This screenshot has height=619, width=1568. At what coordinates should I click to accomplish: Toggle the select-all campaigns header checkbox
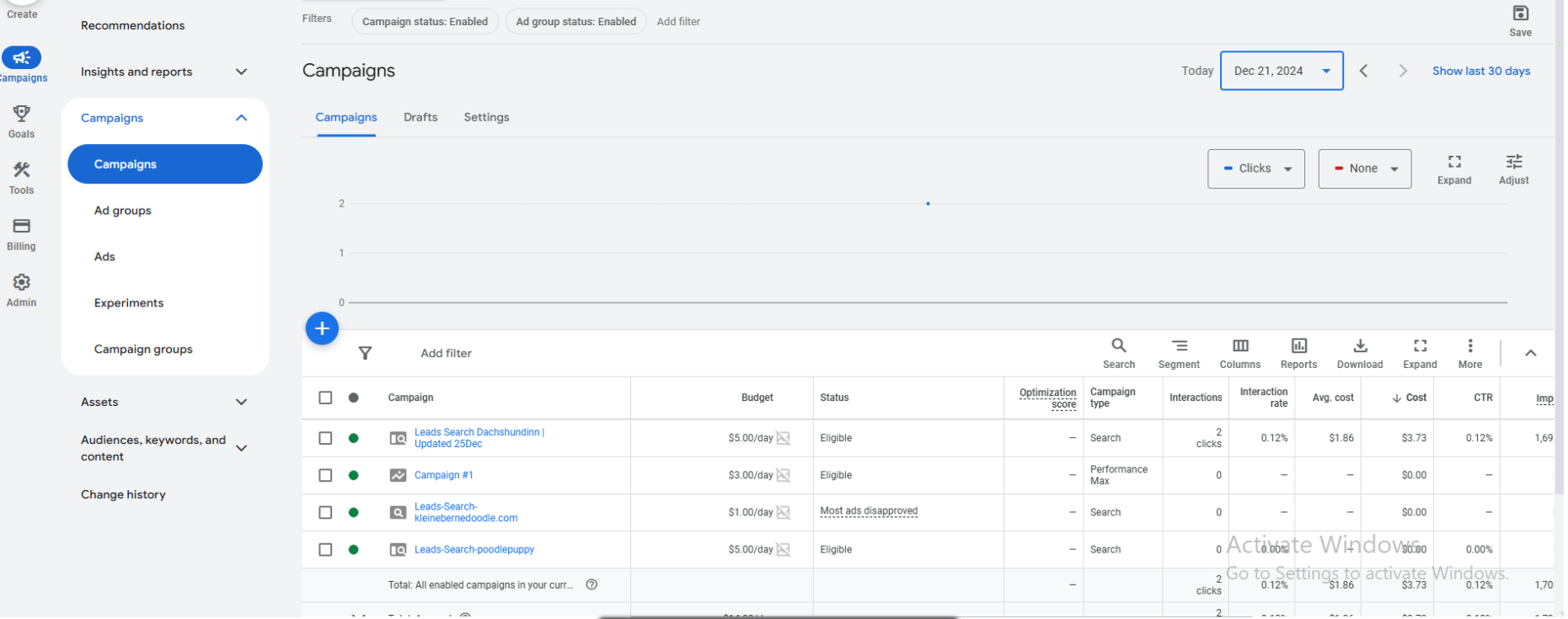click(325, 398)
